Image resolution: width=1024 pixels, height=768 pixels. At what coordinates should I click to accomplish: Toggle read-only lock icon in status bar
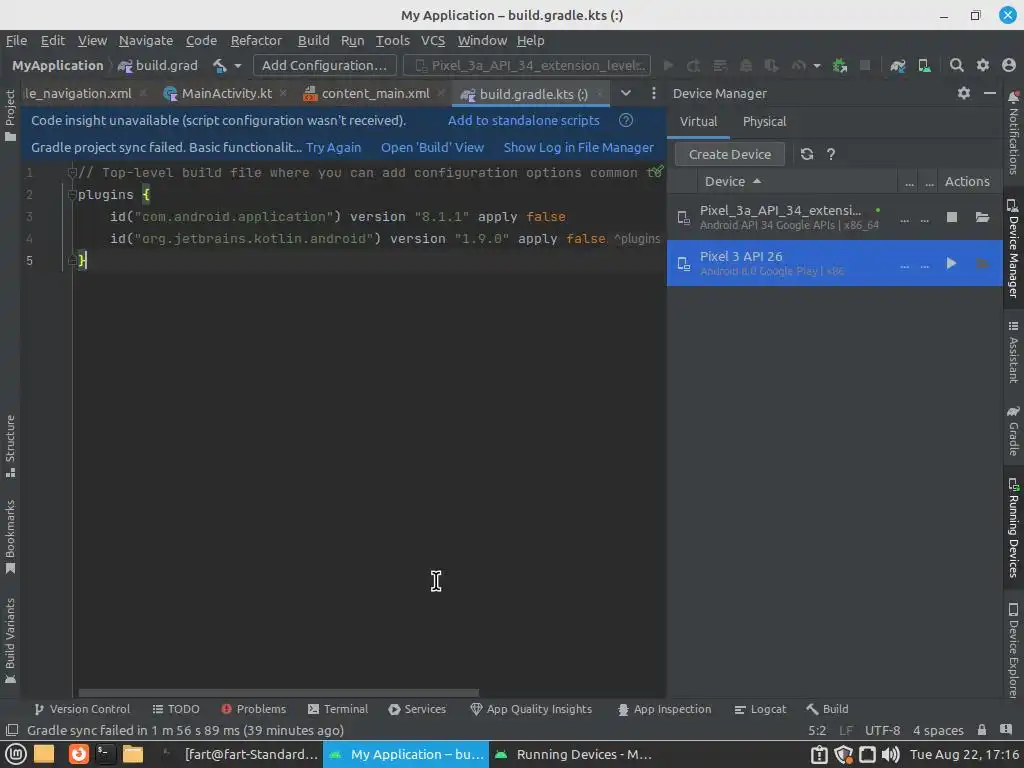982,730
